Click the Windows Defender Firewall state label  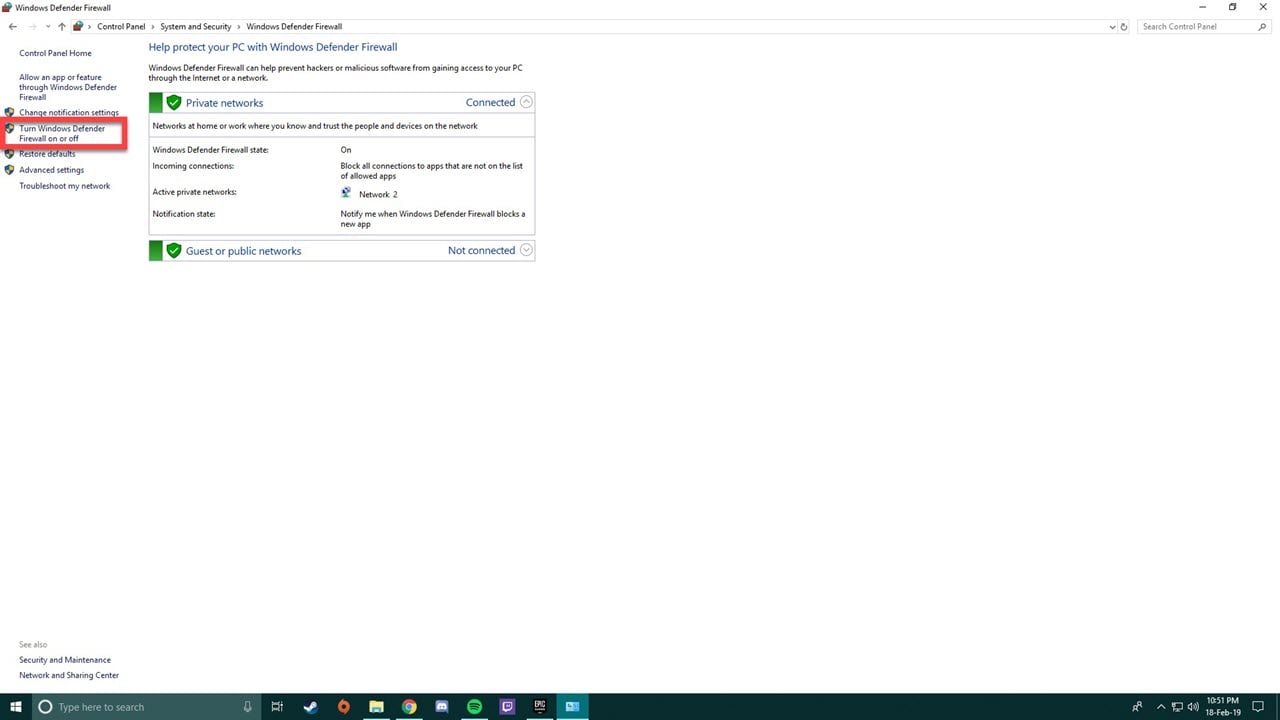click(210, 150)
